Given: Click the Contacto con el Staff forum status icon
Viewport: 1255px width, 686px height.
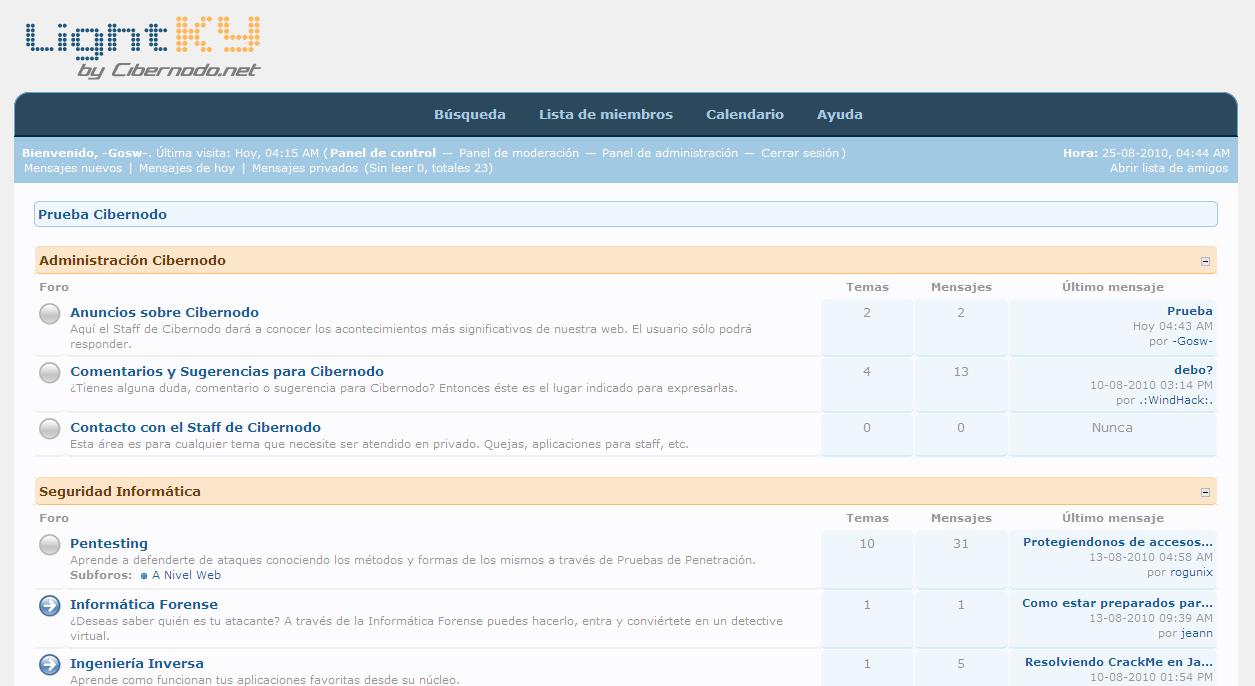Looking at the screenshot, I should (x=50, y=429).
